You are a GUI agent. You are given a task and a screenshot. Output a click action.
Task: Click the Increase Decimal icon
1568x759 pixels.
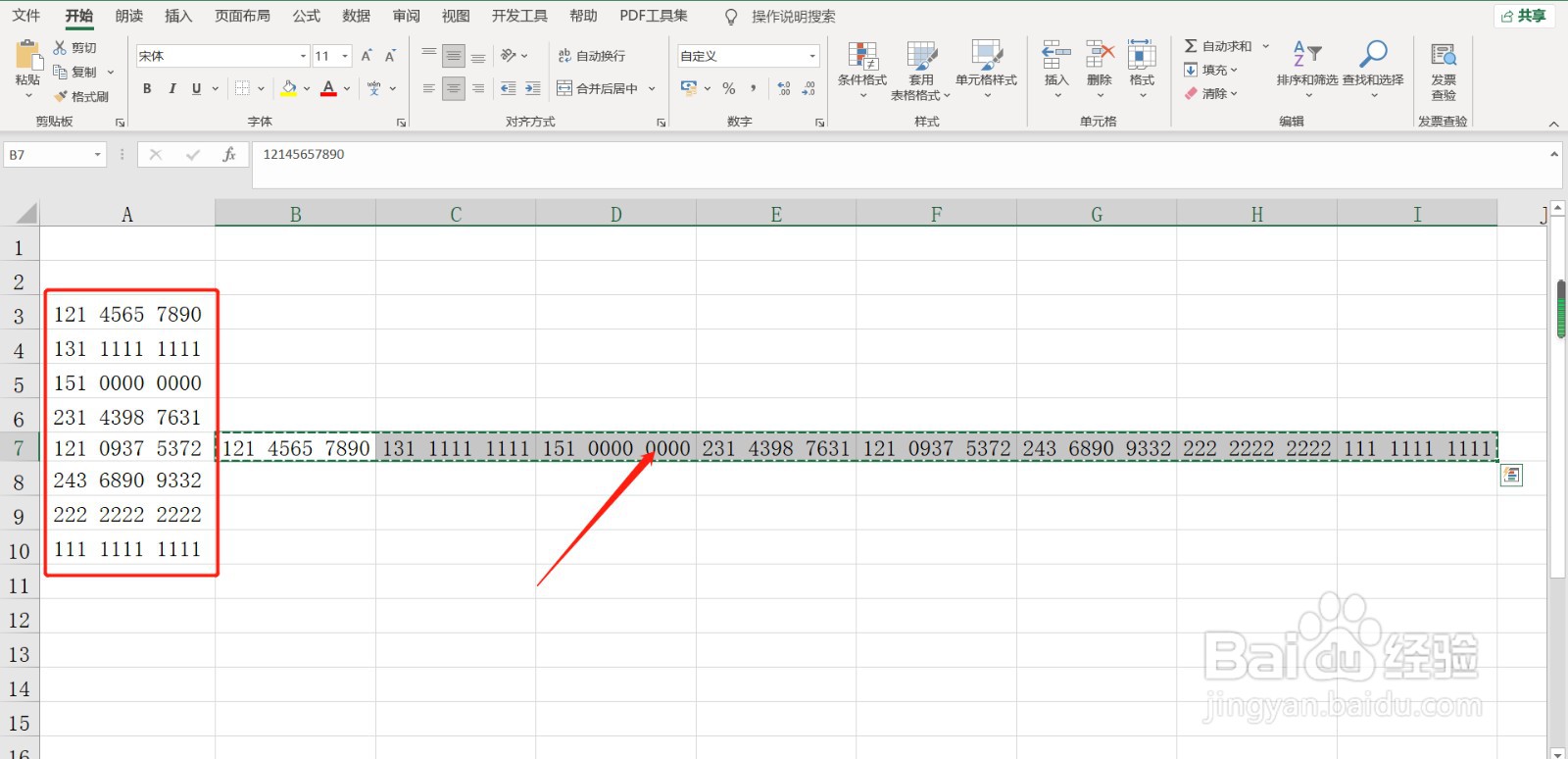[x=784, y=88]
